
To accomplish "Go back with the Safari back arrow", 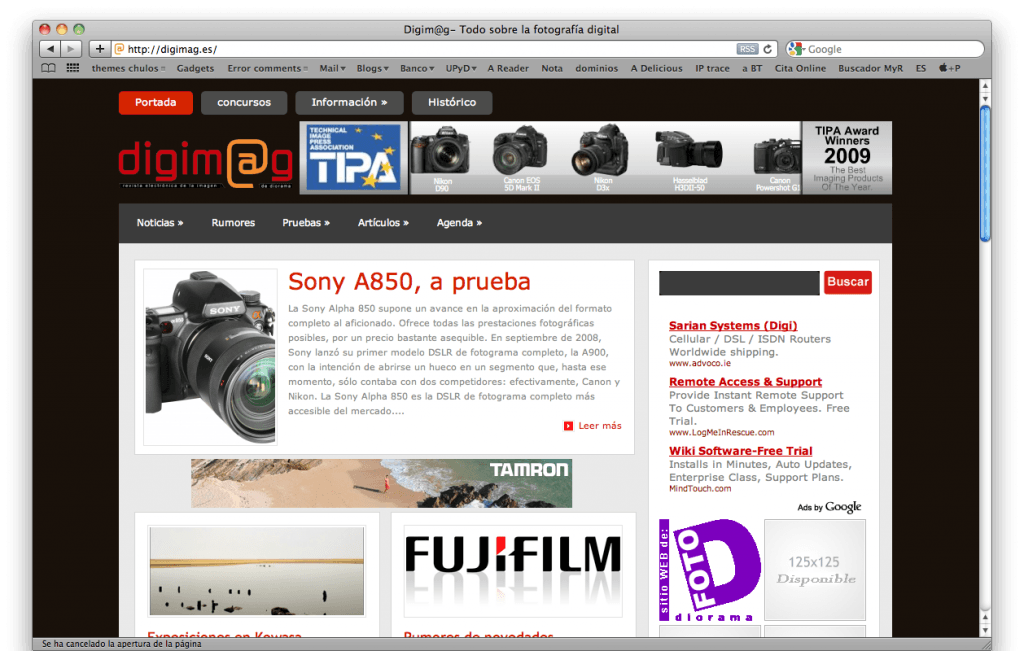I will pyautogui.click(x=50, y=49).
